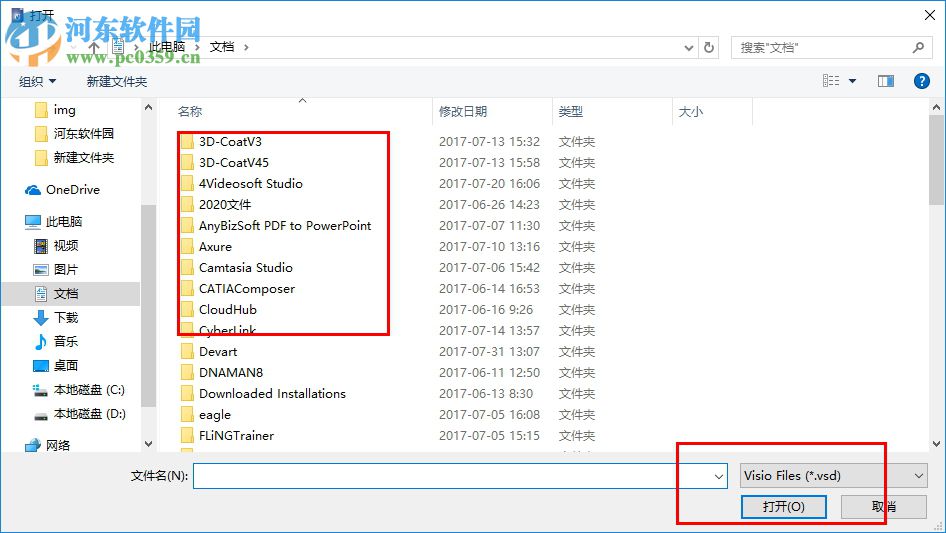Click the navigation pane scroll down arrow
This screenshot has height=533, width=946.
[x=148, y=444]
